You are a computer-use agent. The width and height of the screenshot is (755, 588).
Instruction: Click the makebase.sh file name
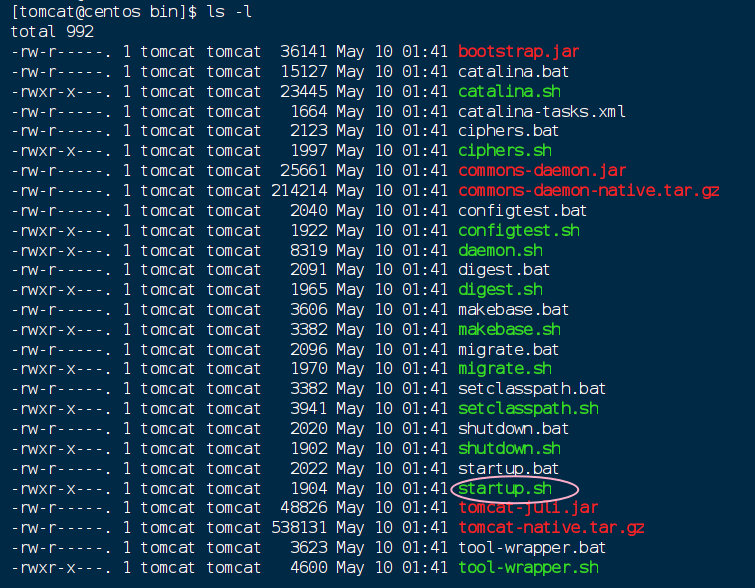tap(509, 330)
